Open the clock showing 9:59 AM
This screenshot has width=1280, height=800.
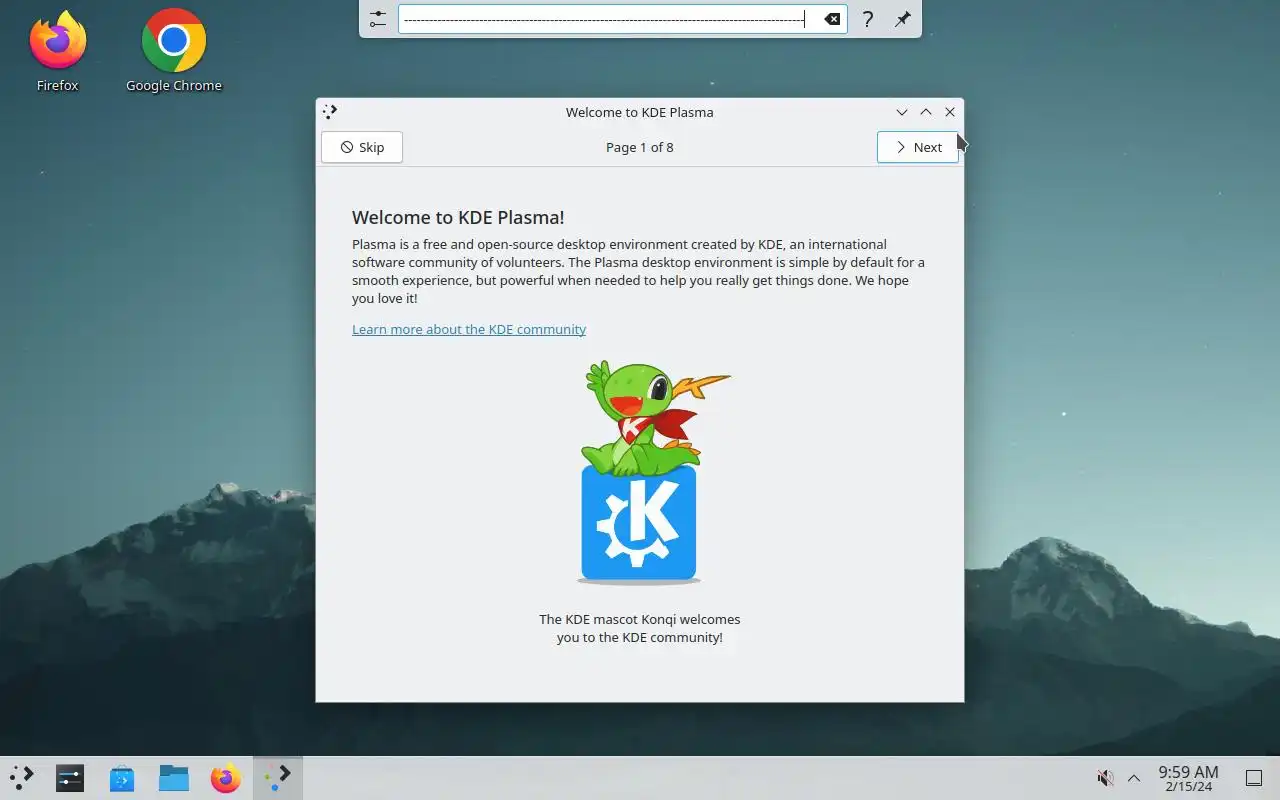[1188, 778]
